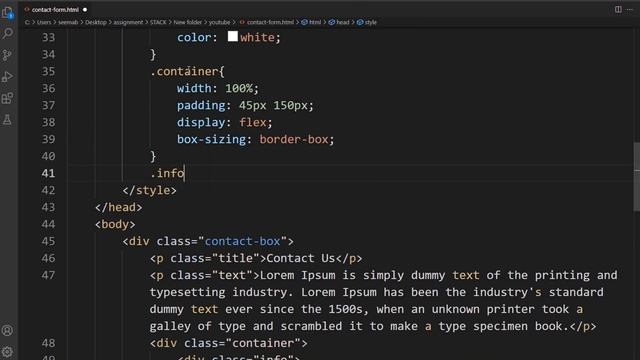Click the '.container{' selector text
The width and height of the screenshot is (640, 360).
pyautogui.click(x=187, y=71)
